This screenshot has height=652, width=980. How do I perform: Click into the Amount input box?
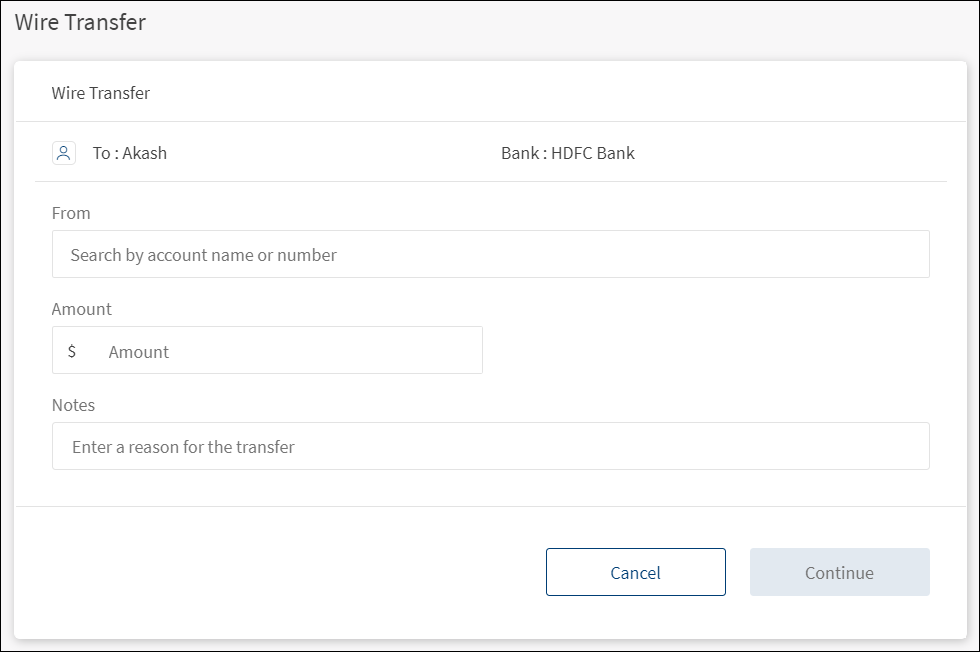290,351
